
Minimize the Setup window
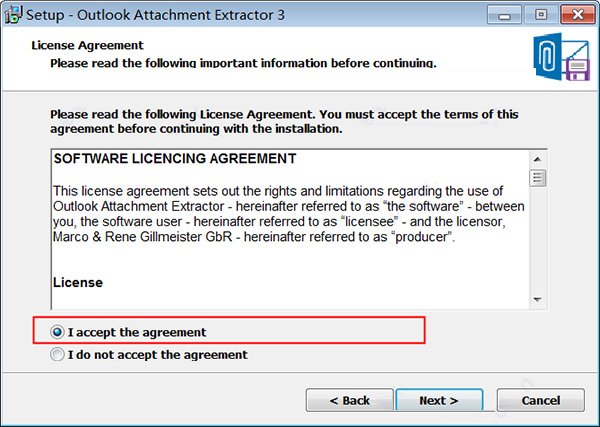504,15
